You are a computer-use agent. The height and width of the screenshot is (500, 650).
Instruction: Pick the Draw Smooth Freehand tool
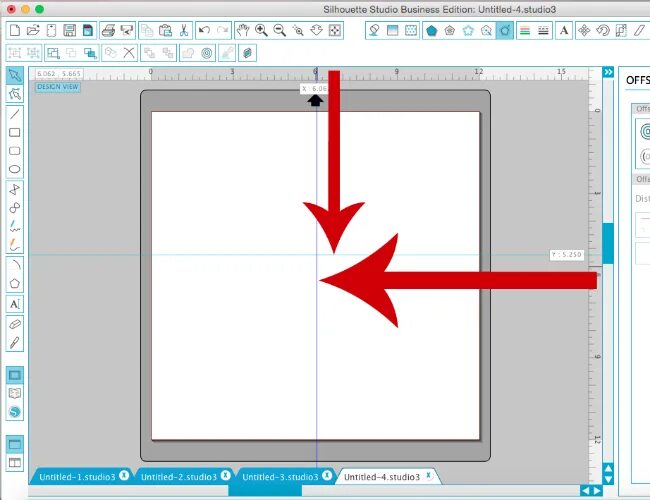[x=15, y=244]
